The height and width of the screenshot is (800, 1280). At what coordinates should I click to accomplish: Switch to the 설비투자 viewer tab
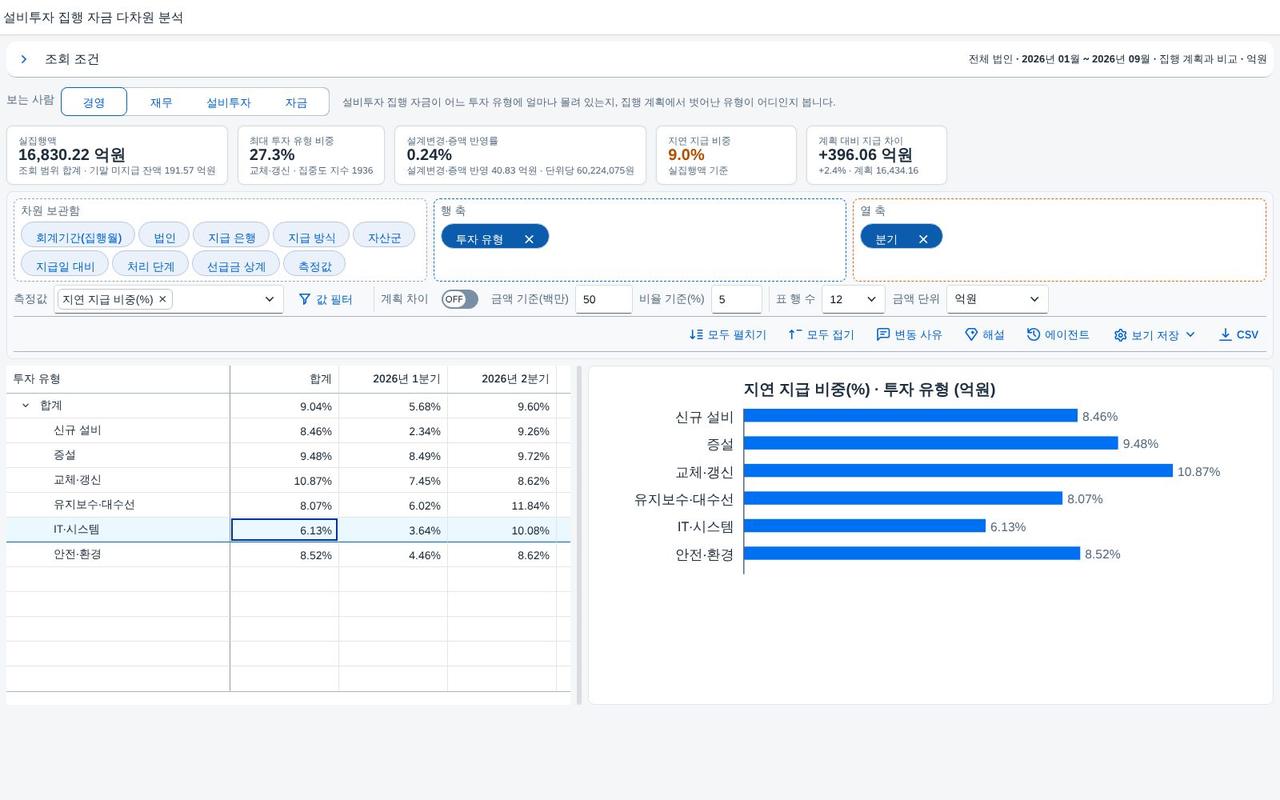click(x=228, y=102)
